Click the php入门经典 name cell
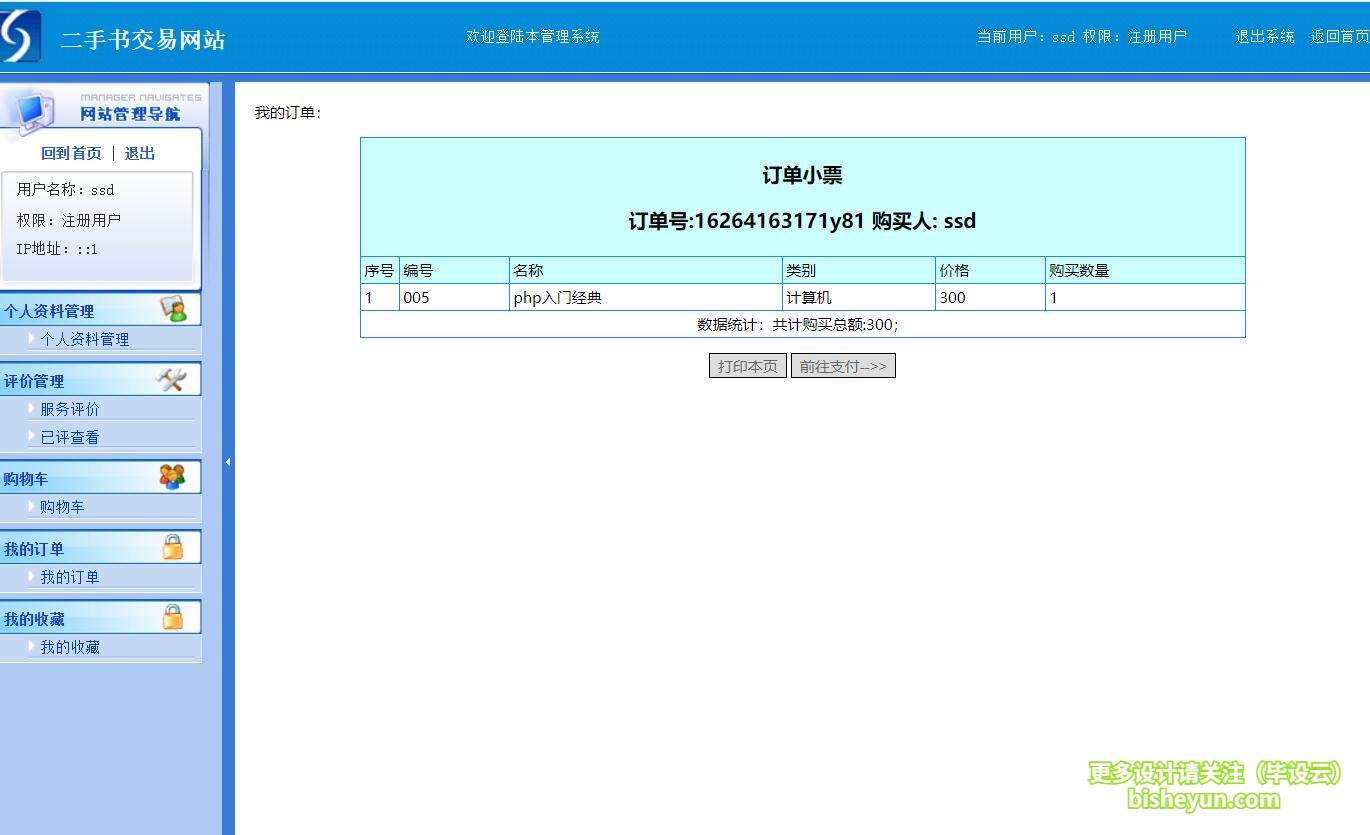 (646, 297)
